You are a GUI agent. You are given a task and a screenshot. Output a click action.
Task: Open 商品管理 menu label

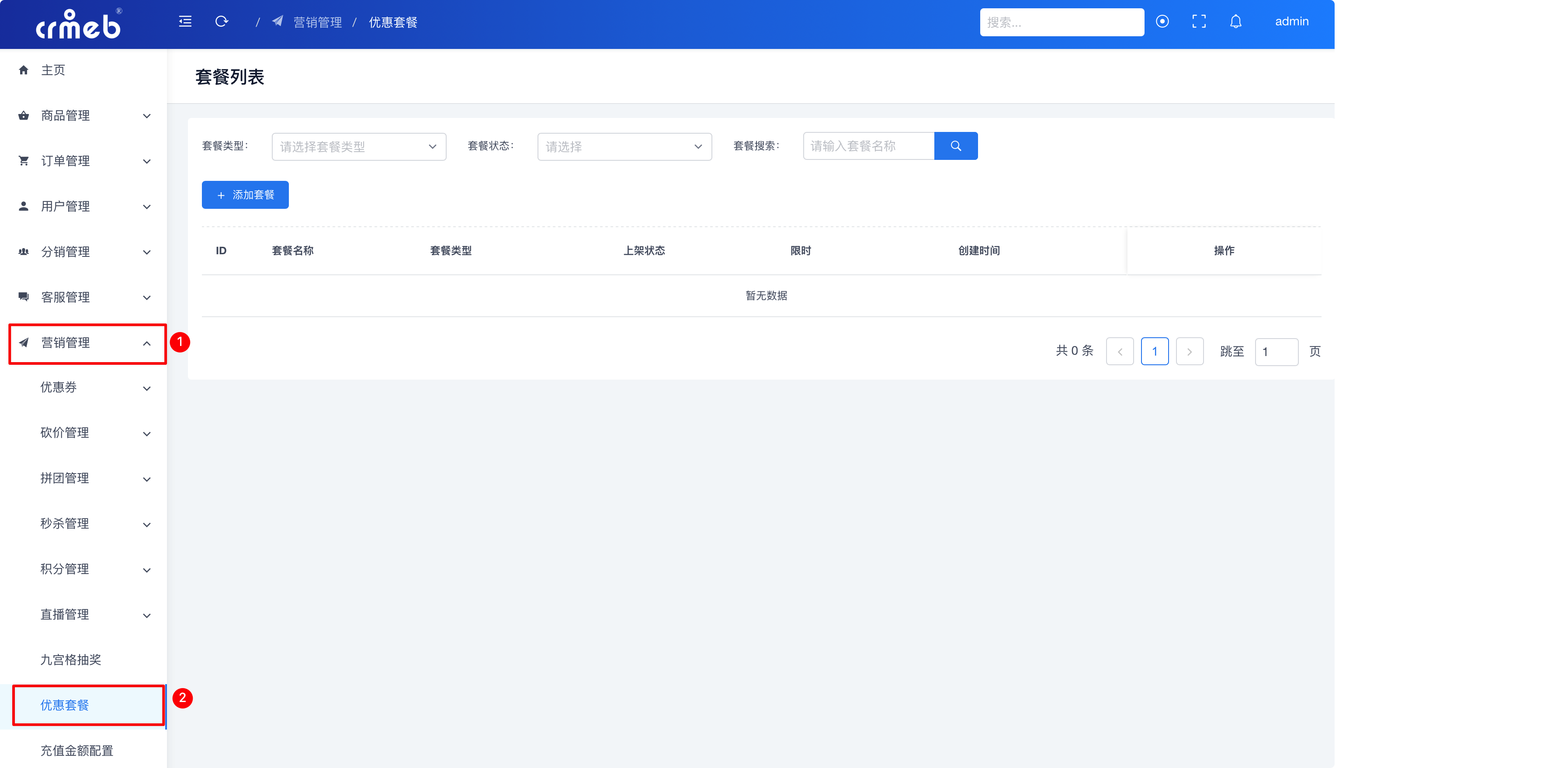click(65, 116)
